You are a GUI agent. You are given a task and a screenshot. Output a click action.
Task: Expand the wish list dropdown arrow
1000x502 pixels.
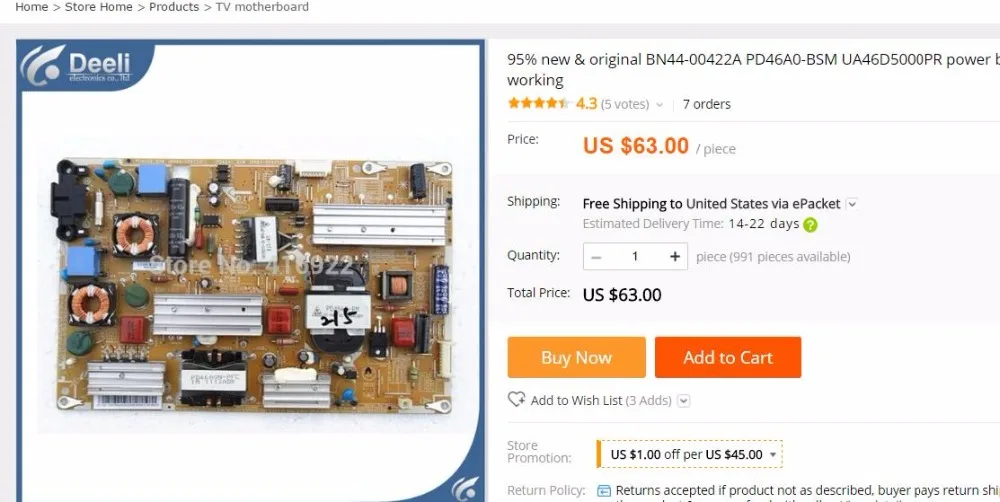tap(684, 401)
